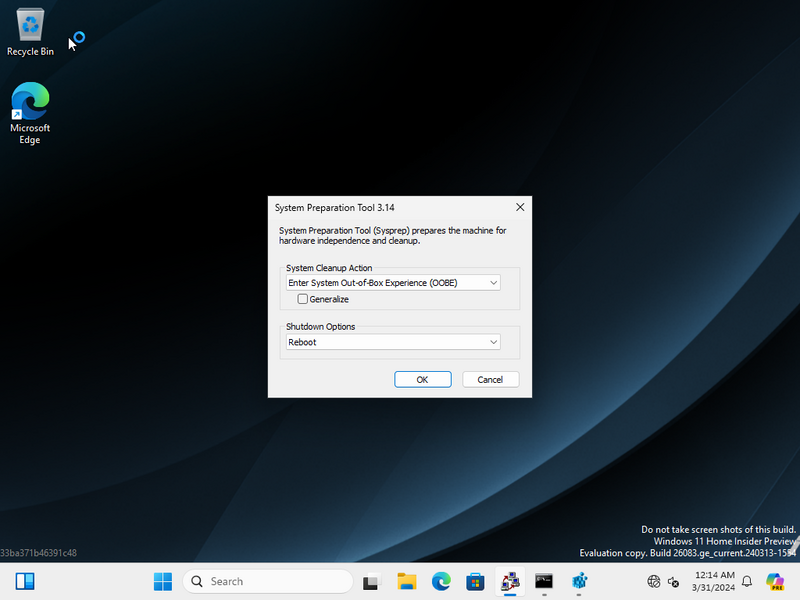The width and height of the screenshot is (800, 600).
Task: Switch to the Command Prompt taskbar window
Action: (x=544, y=581)
